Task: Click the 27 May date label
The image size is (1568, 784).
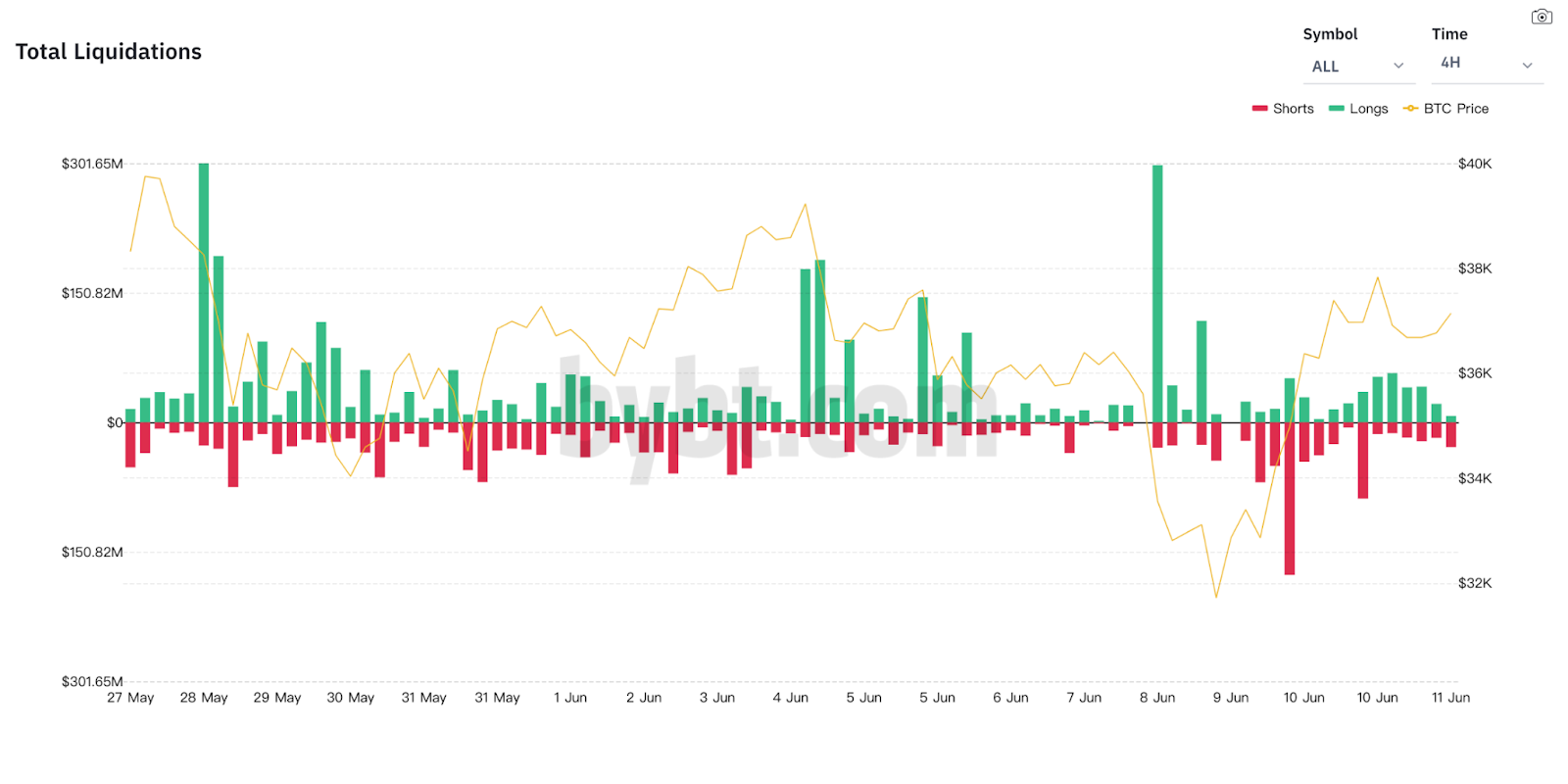Action: click(x=130, y=698)
